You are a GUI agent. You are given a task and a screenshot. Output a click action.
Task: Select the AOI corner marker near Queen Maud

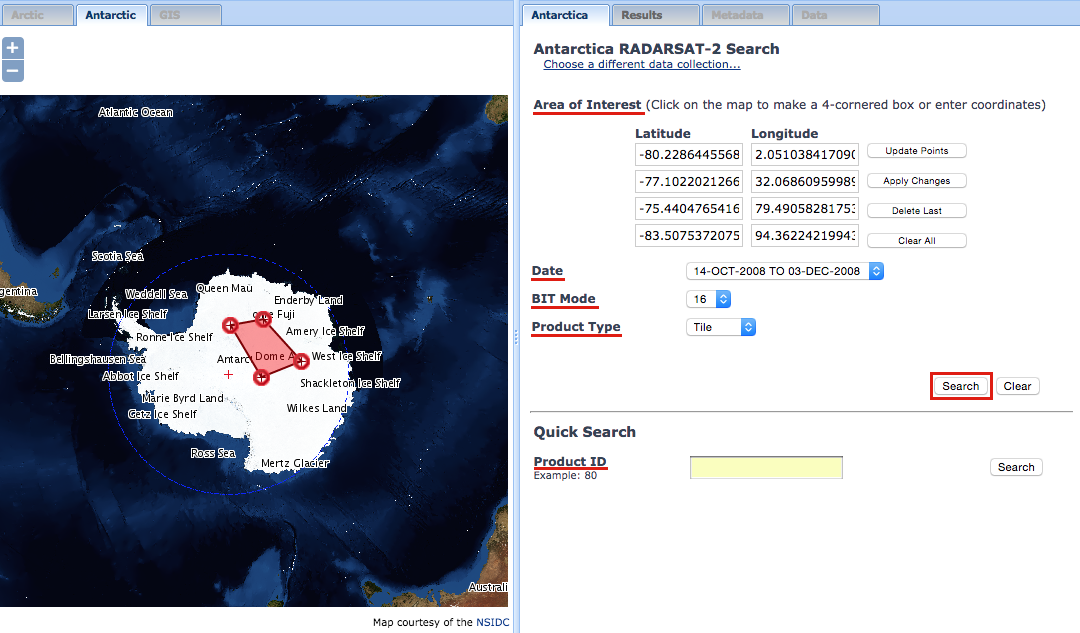tap(230, 325)
